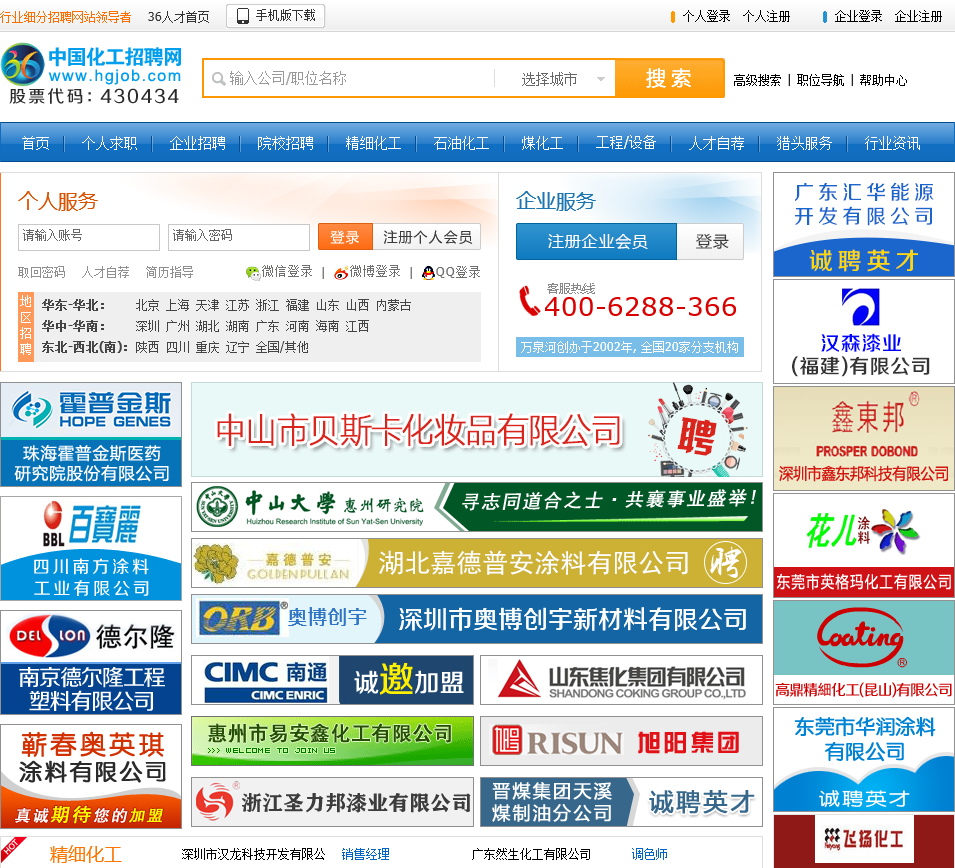955x868 pixels.
Task: Click the 36 hgjob.com site logo
Action: tap(92, 74)
